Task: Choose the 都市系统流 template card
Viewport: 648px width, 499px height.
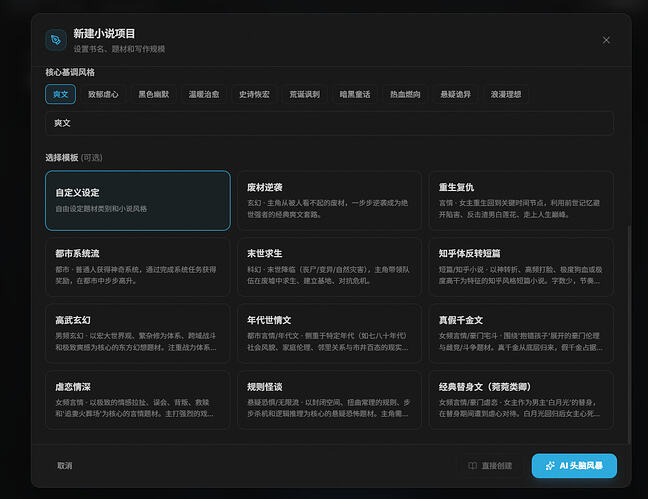Action: point(138,267)
